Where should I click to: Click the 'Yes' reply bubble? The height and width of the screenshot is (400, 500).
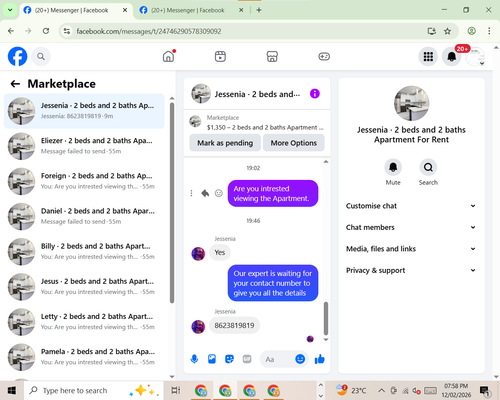tap(220, 252)
